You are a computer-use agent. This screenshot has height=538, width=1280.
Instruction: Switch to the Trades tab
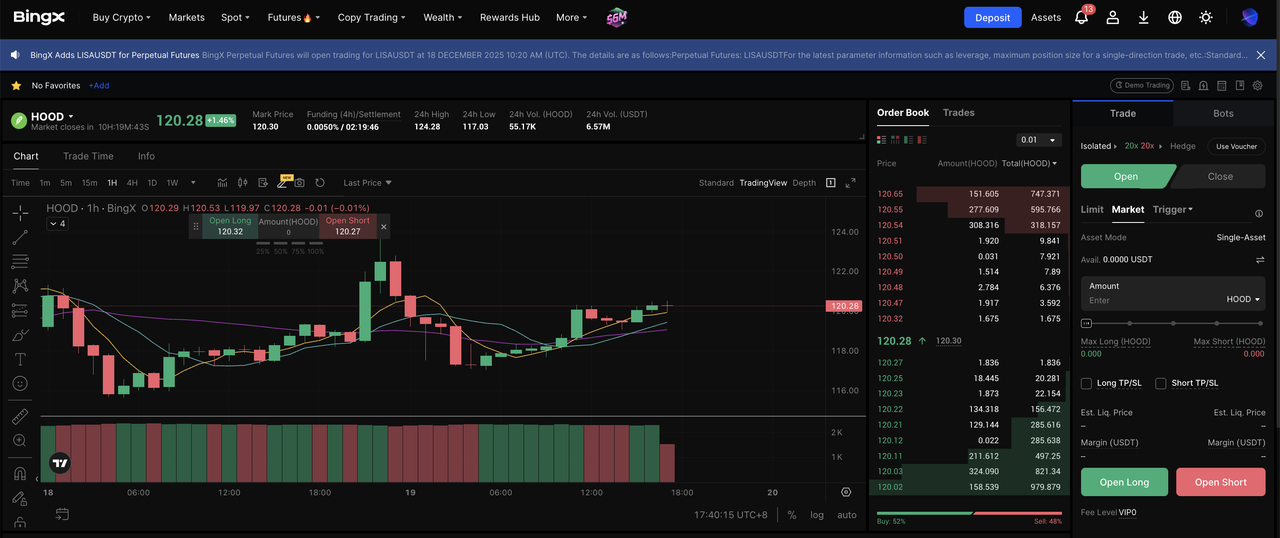tap(958, 113)
